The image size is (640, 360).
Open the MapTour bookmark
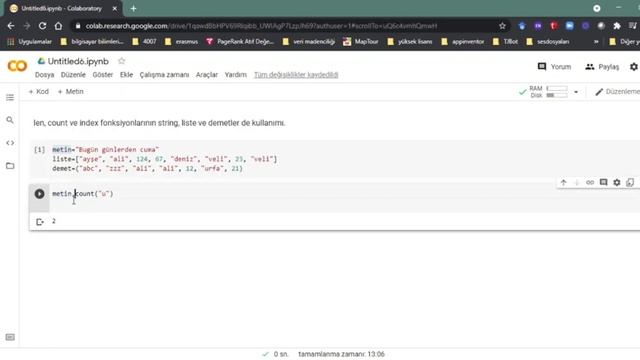tap(361, 42)
